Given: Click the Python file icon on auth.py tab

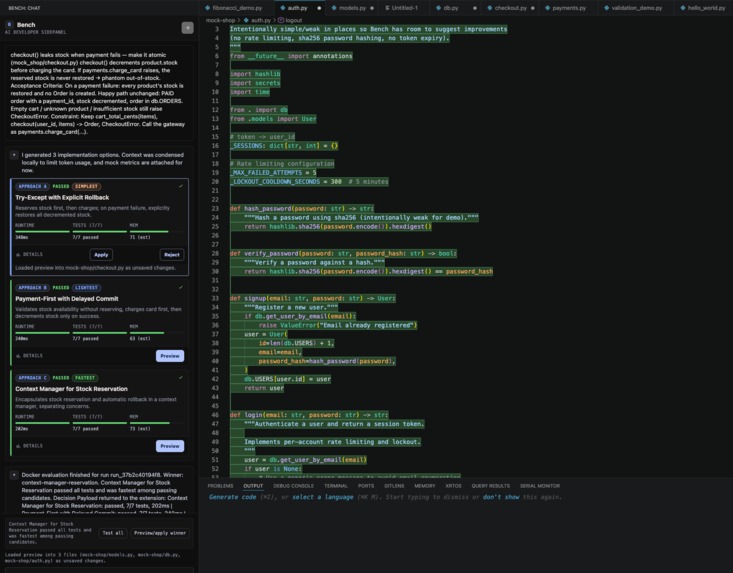Looking at the screenshot, I should tap(283, 8).
